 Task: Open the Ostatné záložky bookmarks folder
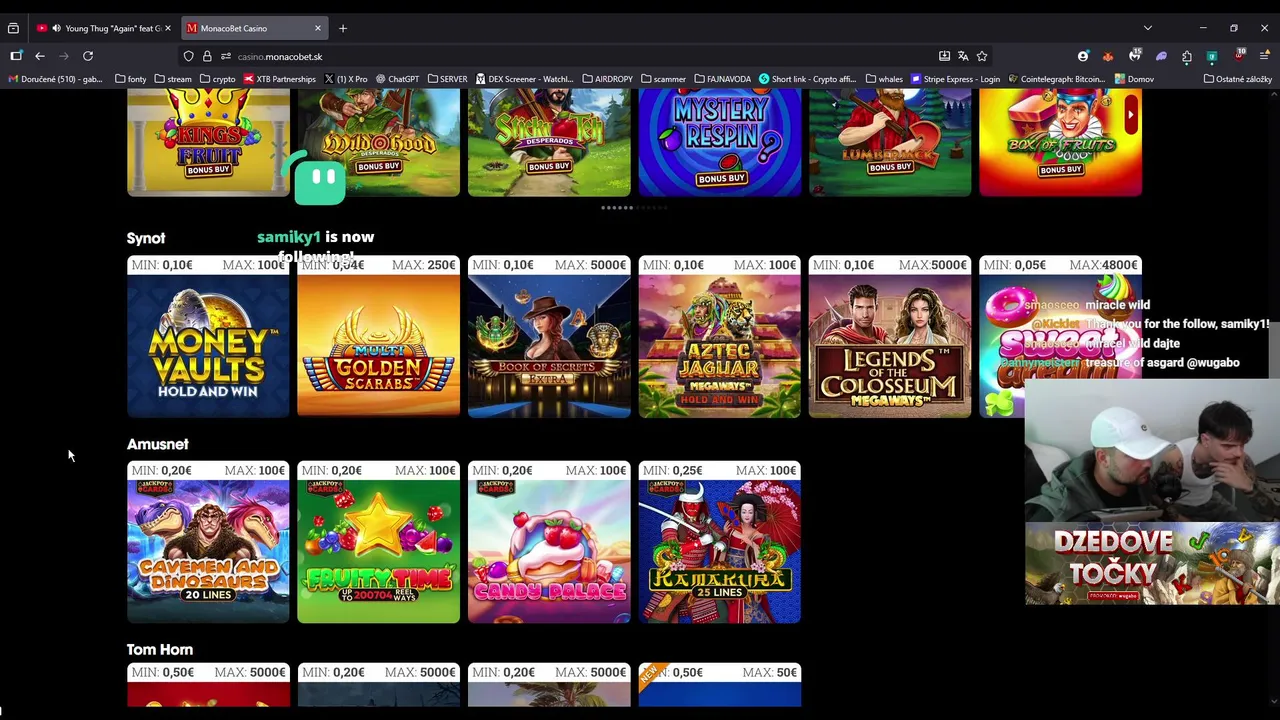click(1238, 79)
